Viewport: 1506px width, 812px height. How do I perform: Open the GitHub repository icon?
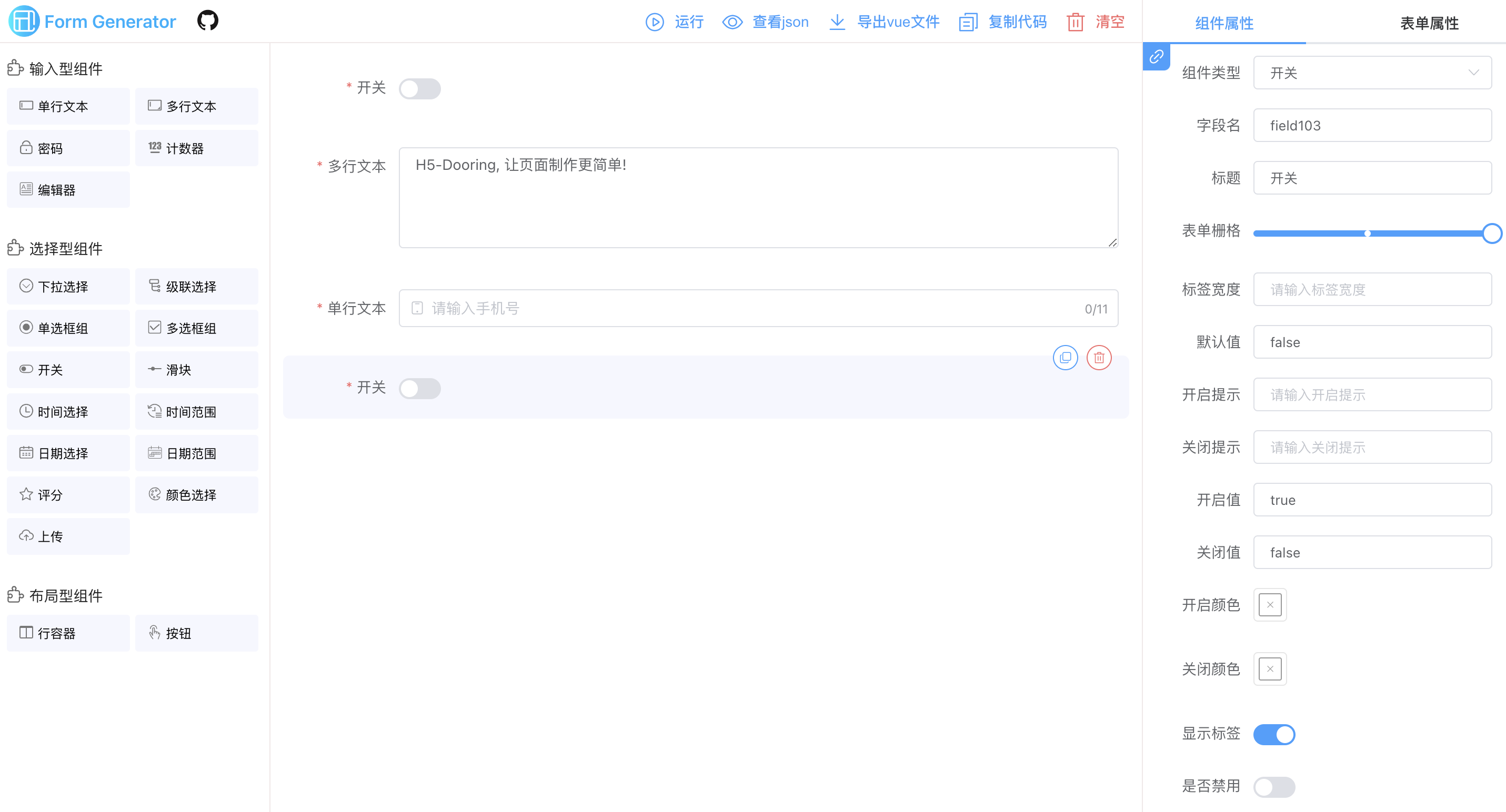[x=207, y=21]
